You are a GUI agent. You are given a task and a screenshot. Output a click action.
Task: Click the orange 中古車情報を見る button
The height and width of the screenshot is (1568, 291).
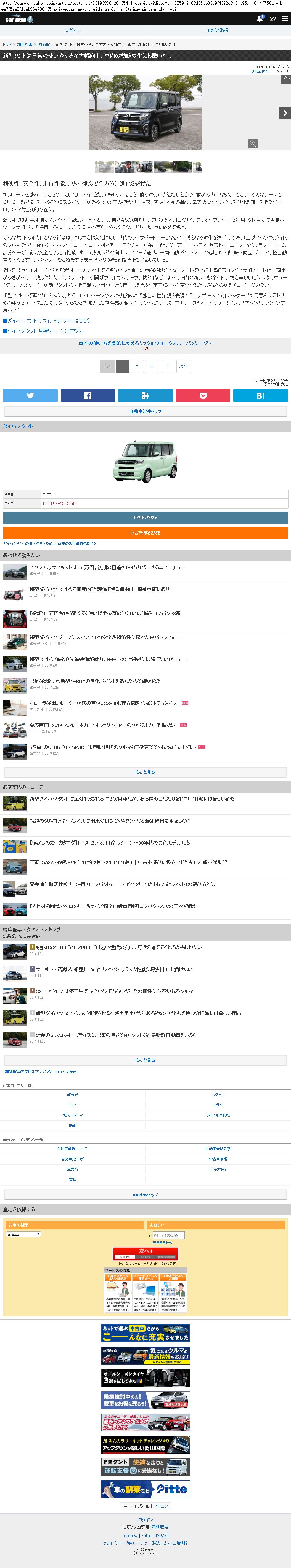tap(145, 533)
